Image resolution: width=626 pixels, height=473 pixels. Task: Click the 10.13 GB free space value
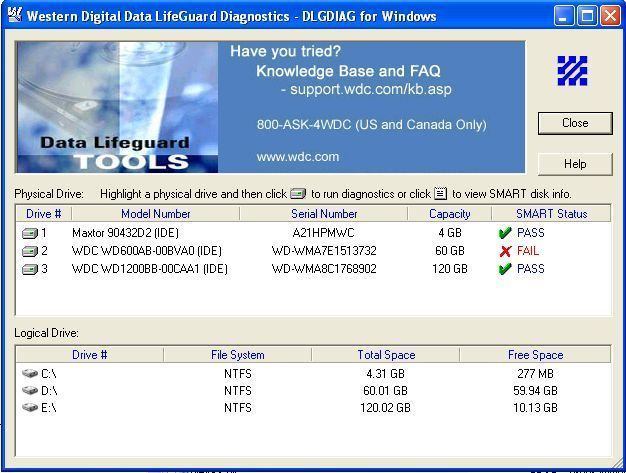point(535,408)
